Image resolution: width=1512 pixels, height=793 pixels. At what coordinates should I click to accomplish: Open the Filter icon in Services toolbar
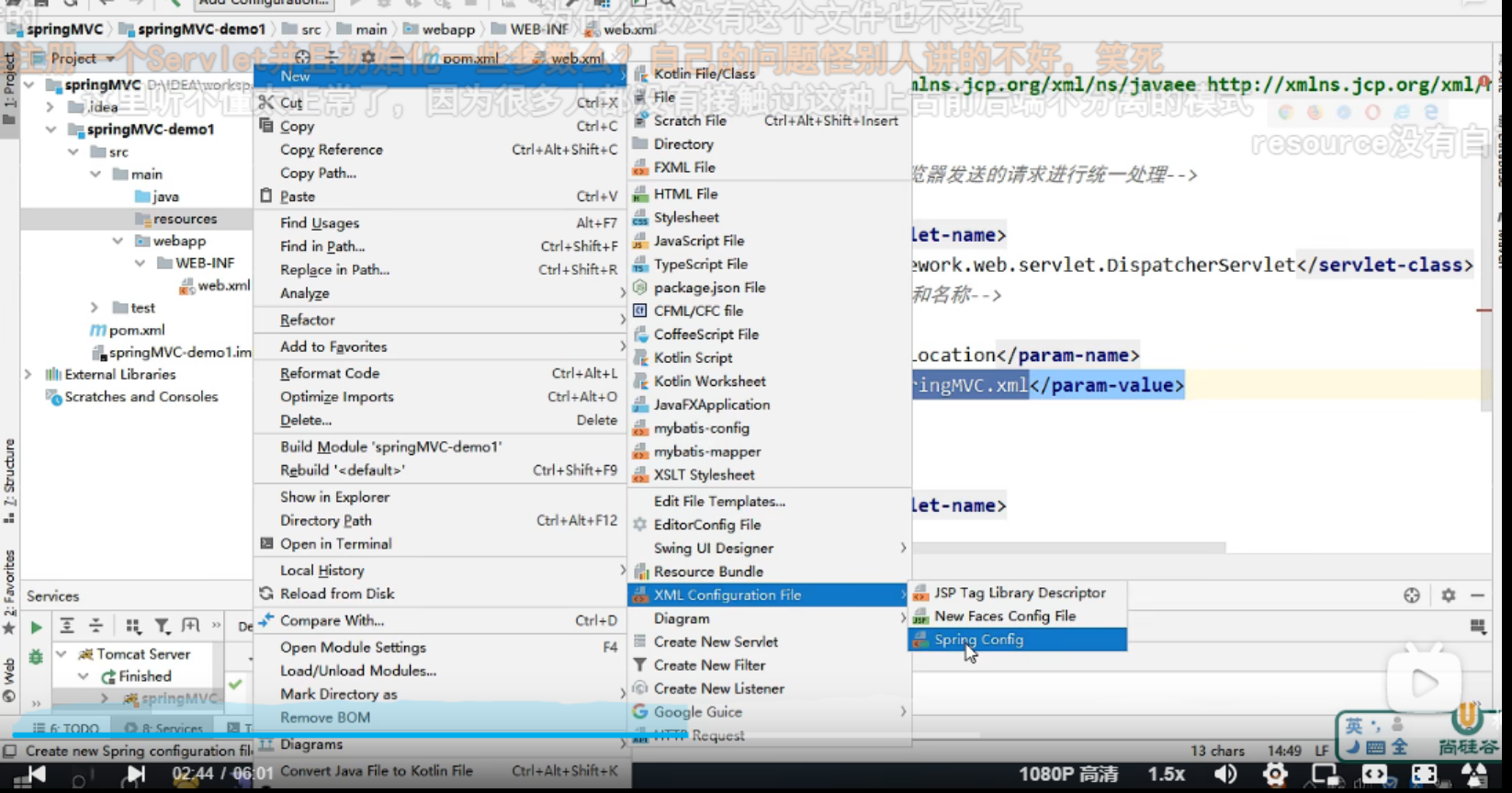coord(162,627)
